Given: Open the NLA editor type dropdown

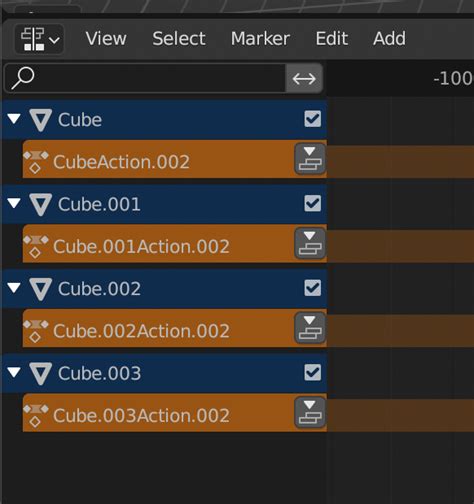Looking at the screenshot, I should point(40,39).
